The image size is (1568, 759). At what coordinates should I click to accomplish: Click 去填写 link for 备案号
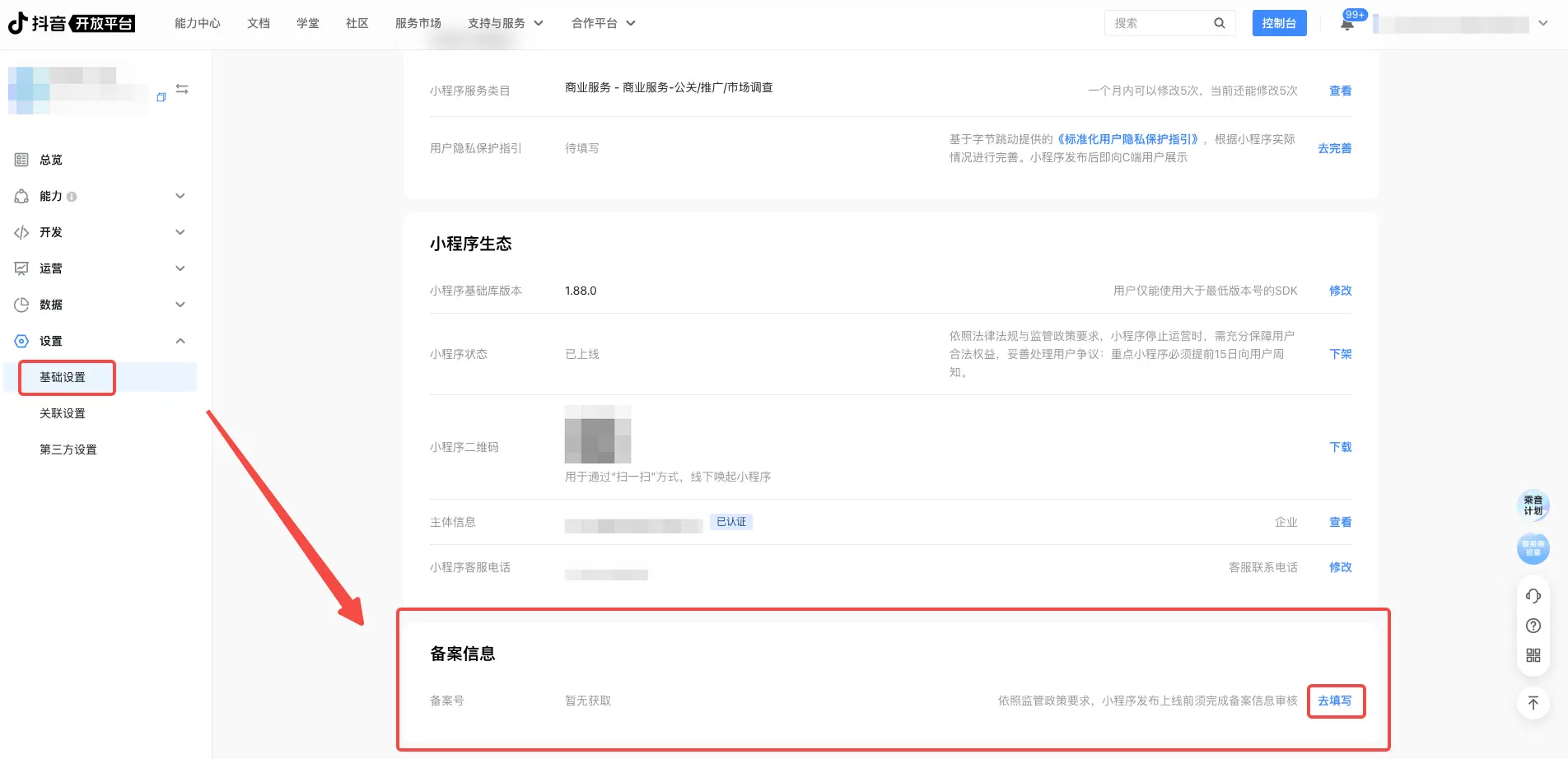(x=1335, y=701)
